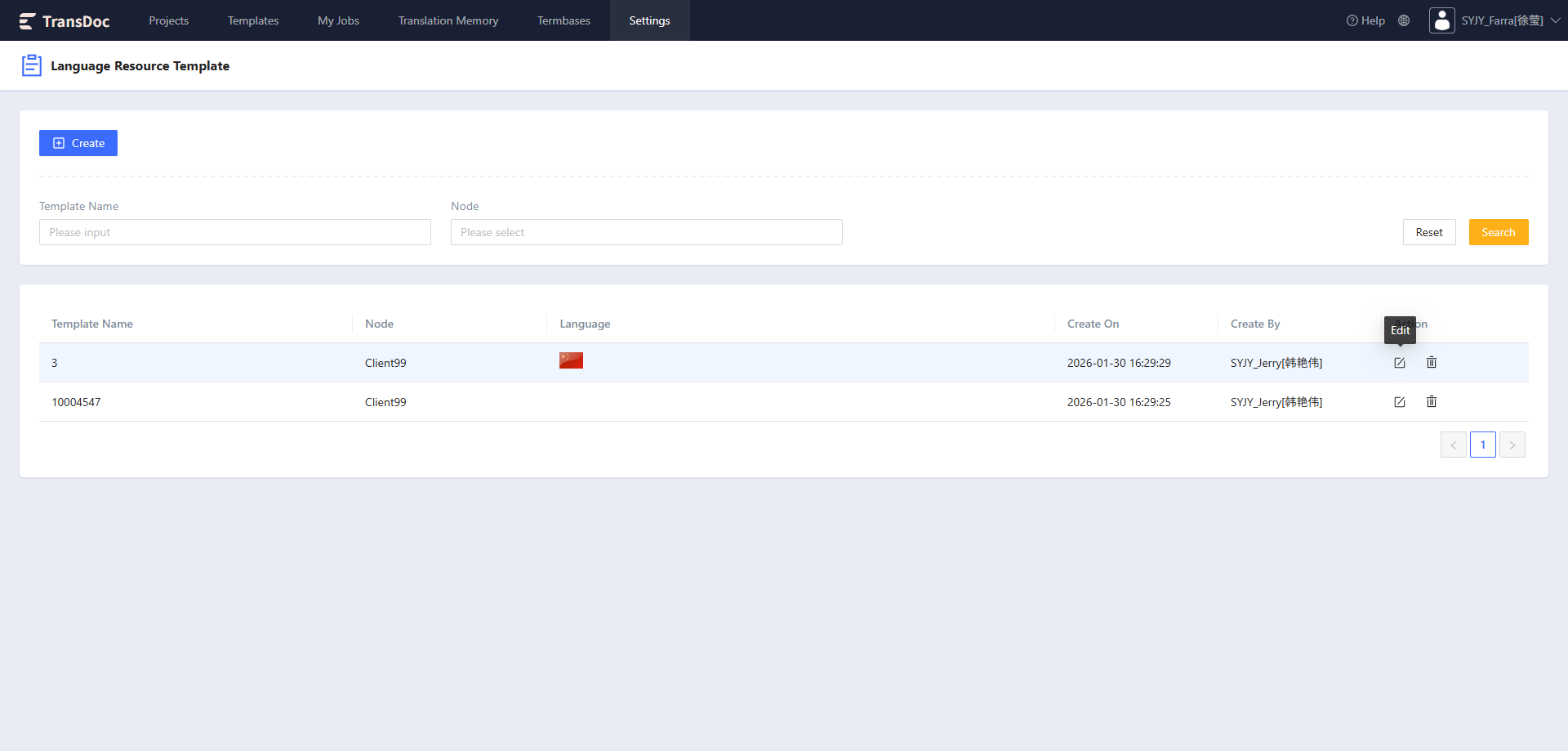Screen dimensions: 1568x751
Task: Open the Help link
Action: (x=1365, y=20)
